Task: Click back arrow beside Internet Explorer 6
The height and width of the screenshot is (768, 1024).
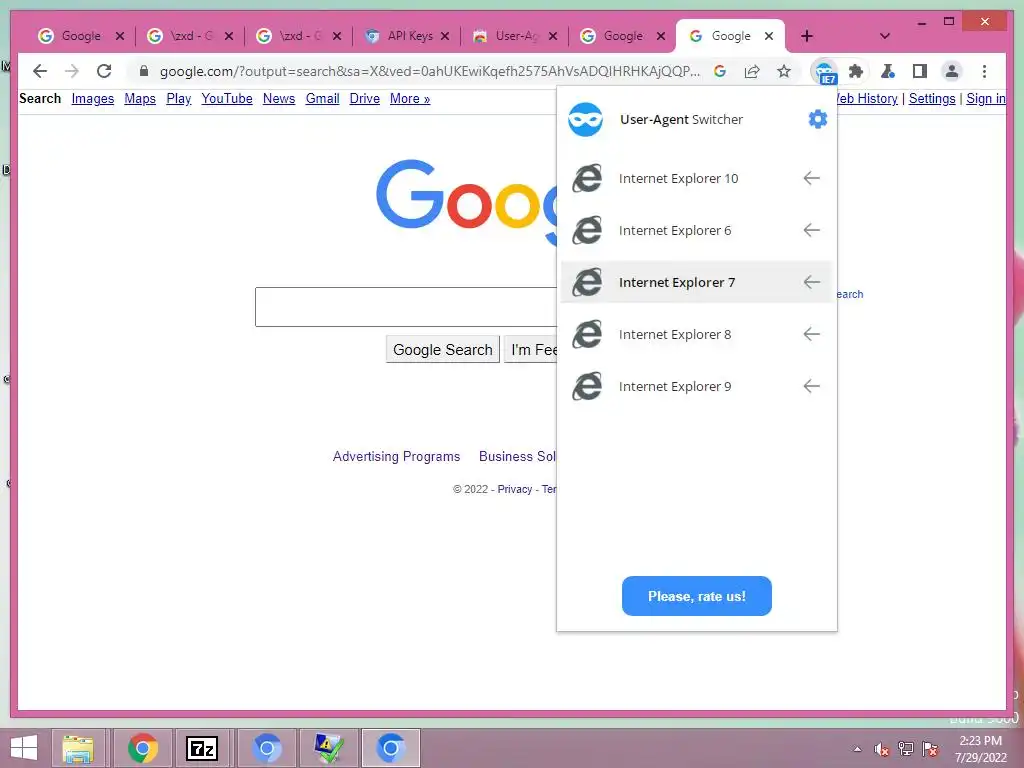Action: click(812, 230)
